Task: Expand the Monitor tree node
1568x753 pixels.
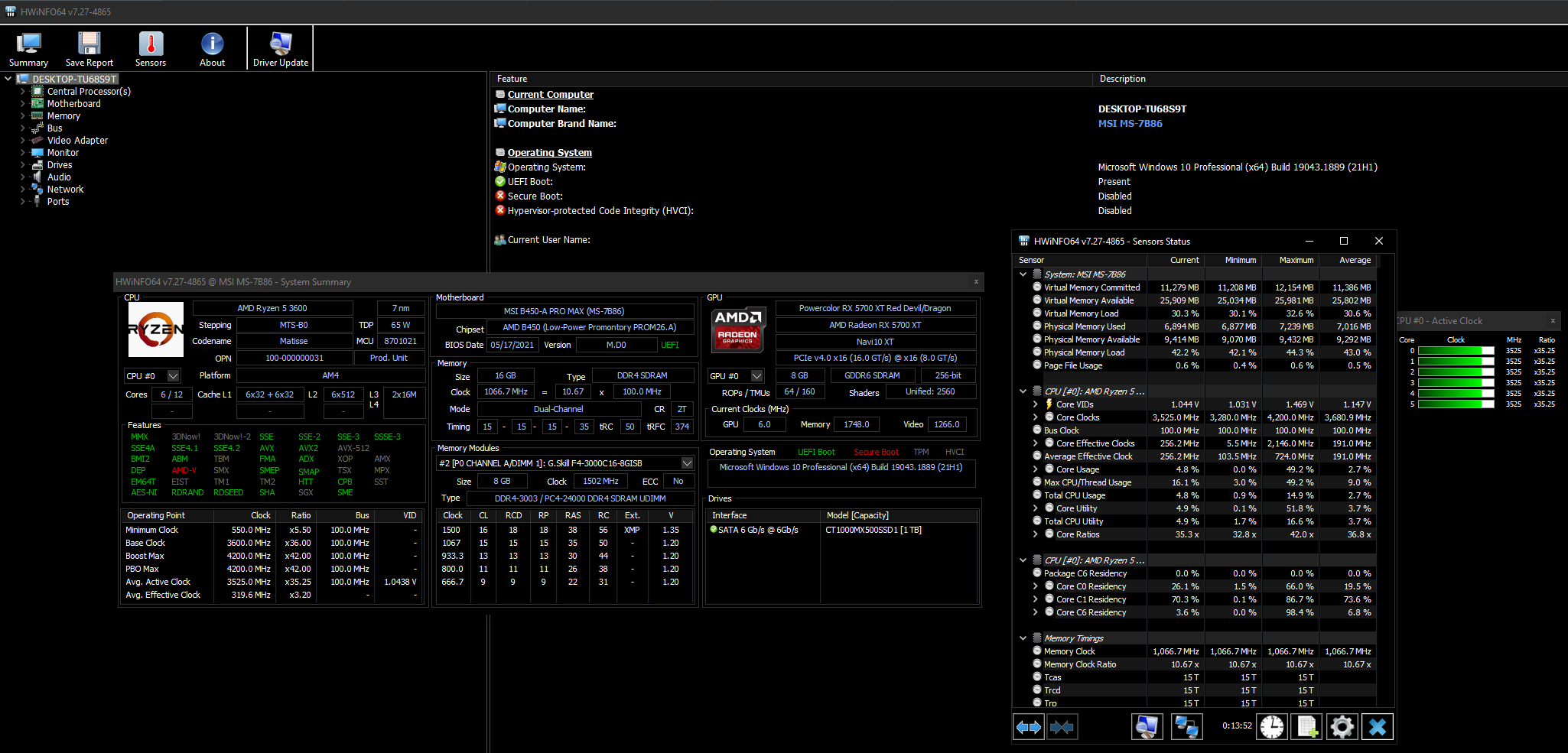Action: pyautogui.click(x=23, y=153)
